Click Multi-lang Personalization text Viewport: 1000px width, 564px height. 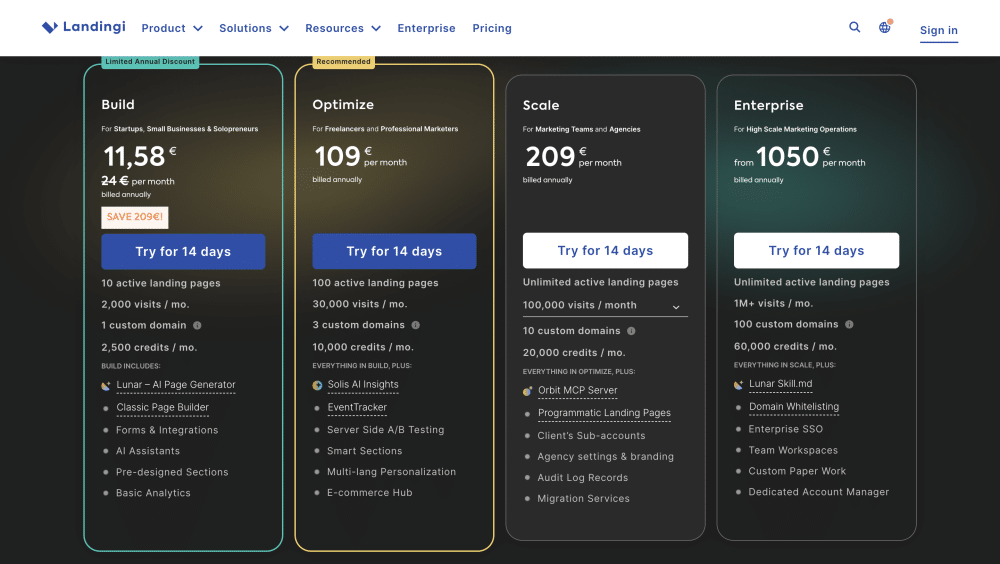click(x=392, y=472)
